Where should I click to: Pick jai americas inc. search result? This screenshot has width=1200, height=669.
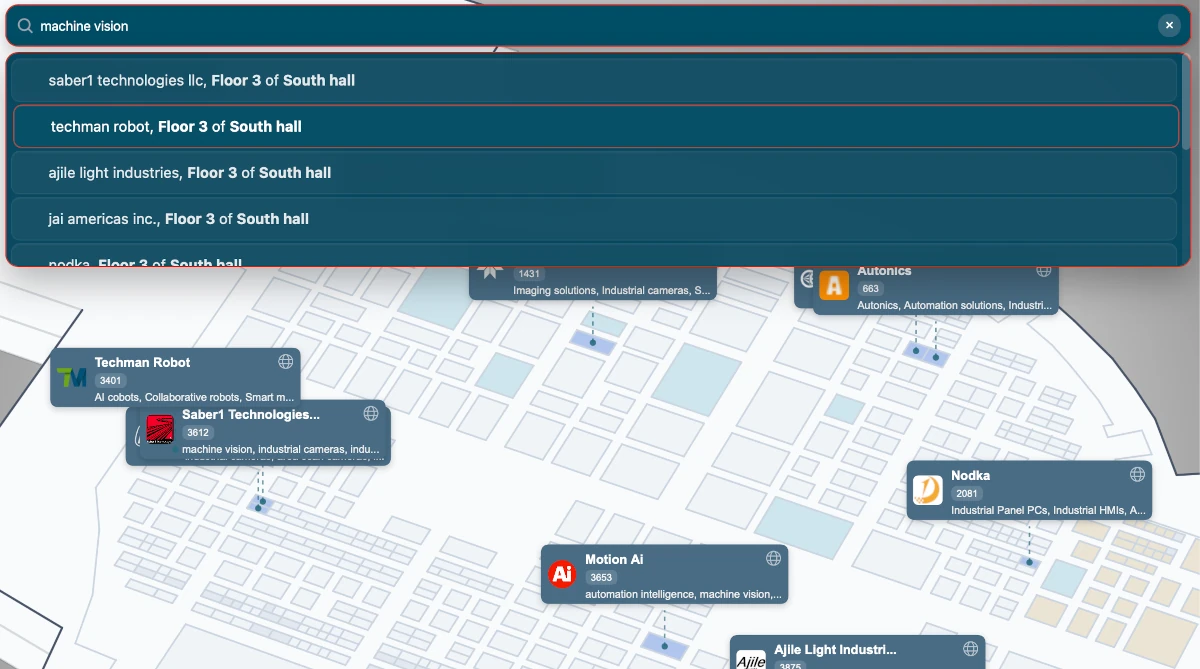(x=596, y=218)
